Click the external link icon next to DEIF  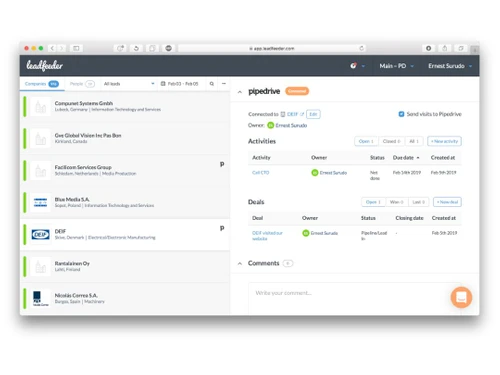point(302,114)
